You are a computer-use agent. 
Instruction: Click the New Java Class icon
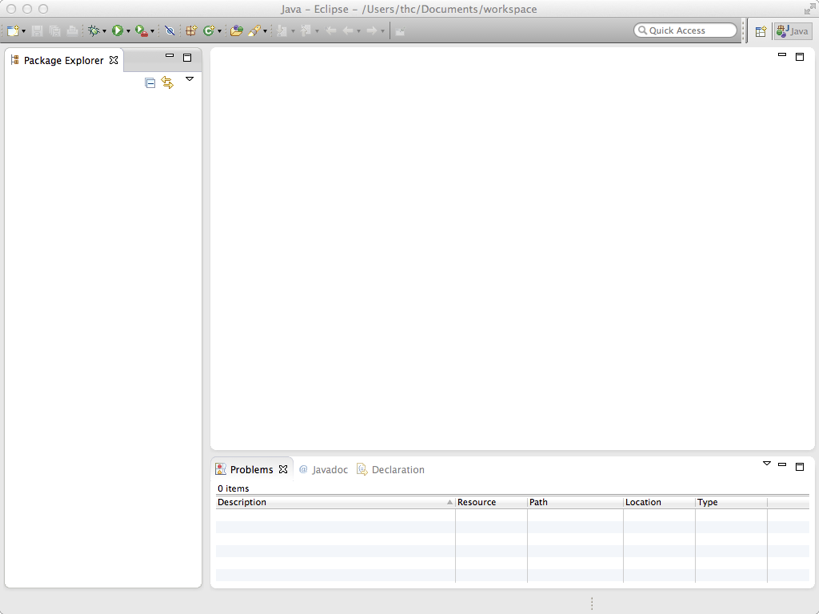[x=208, y=31]
